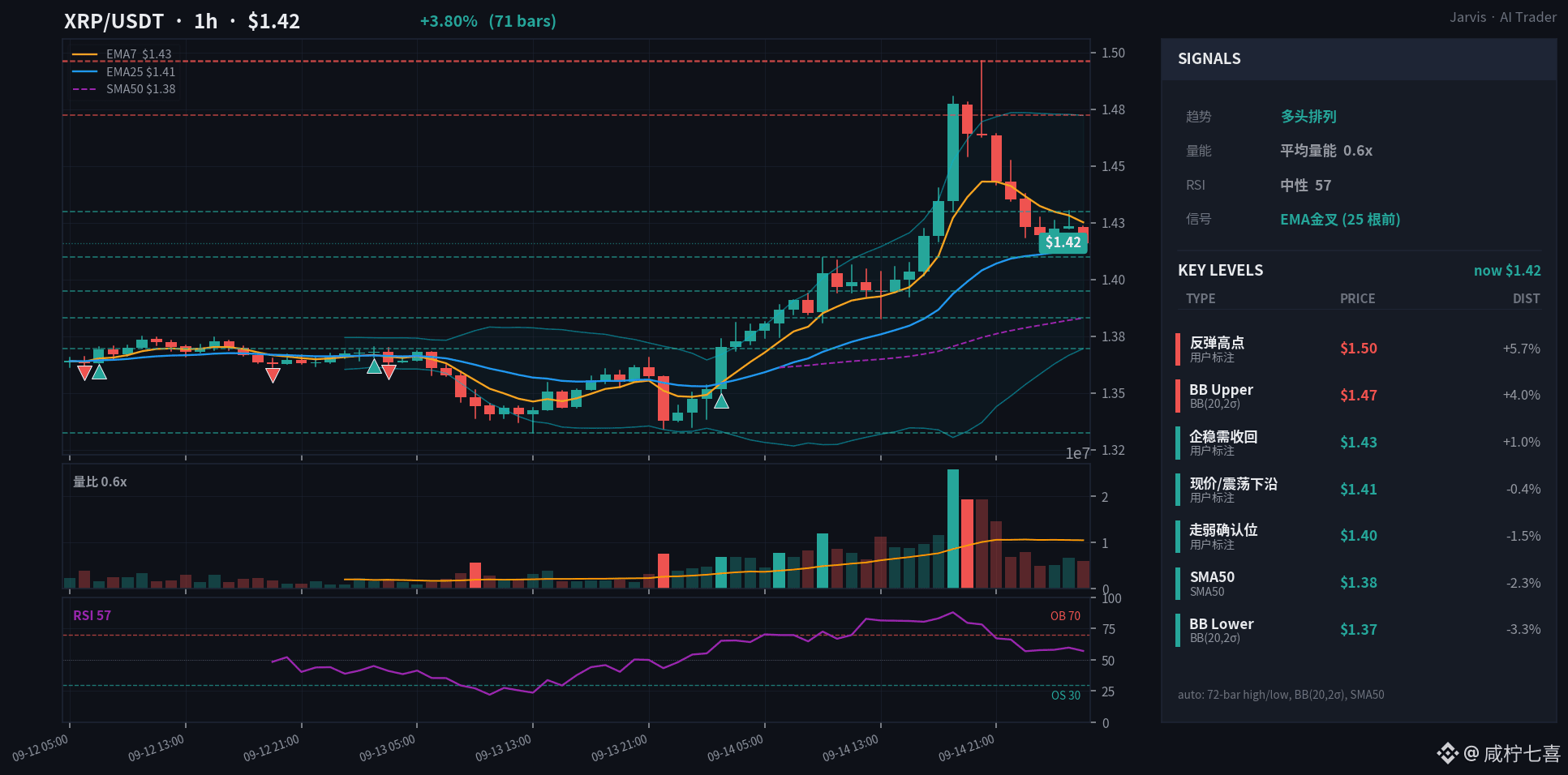Screen dimensions: 1568x775
Task: Click the EMA金叉 (25 根前) signal text
Action: click(x=1340, y=220)
